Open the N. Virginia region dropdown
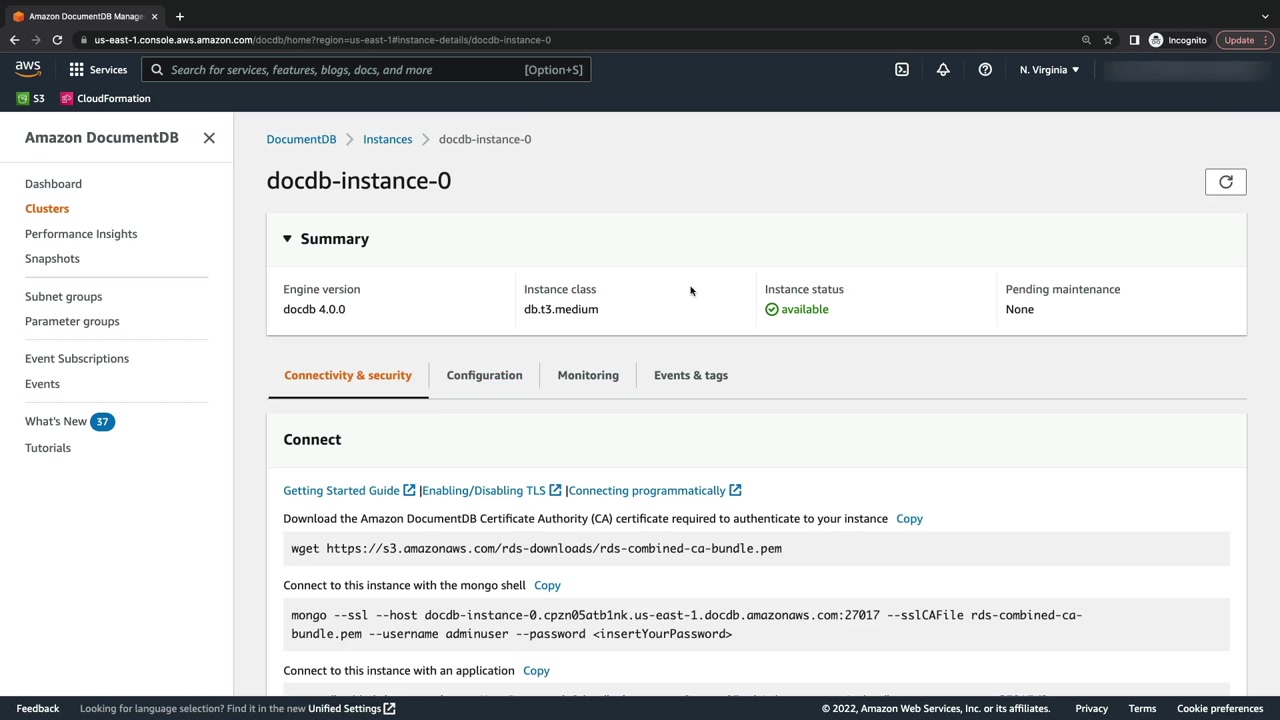This screenshot has width=1280, height=720. point(1049,70)
